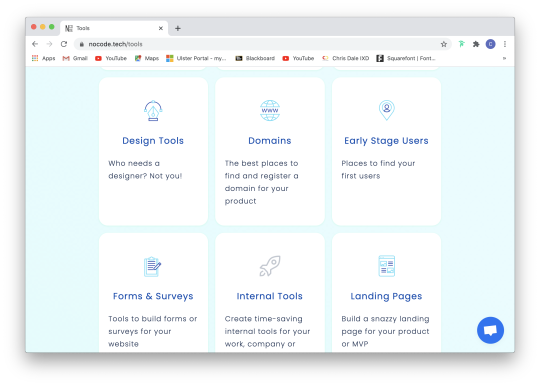
Task: Open the Blackboard bookmark
Action: tap(255, 58)
